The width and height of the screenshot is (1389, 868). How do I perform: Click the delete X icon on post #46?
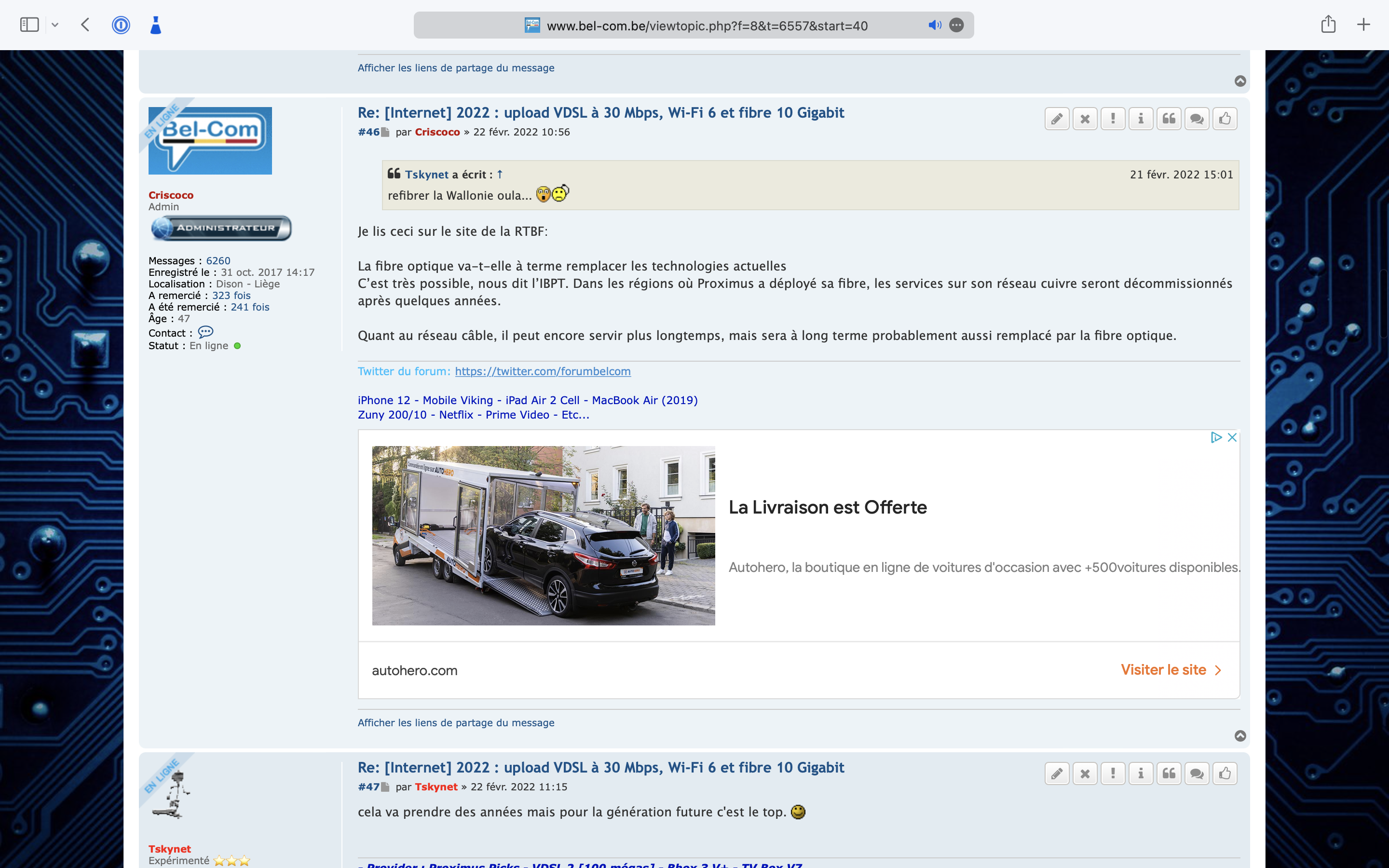coord(1085,119)
